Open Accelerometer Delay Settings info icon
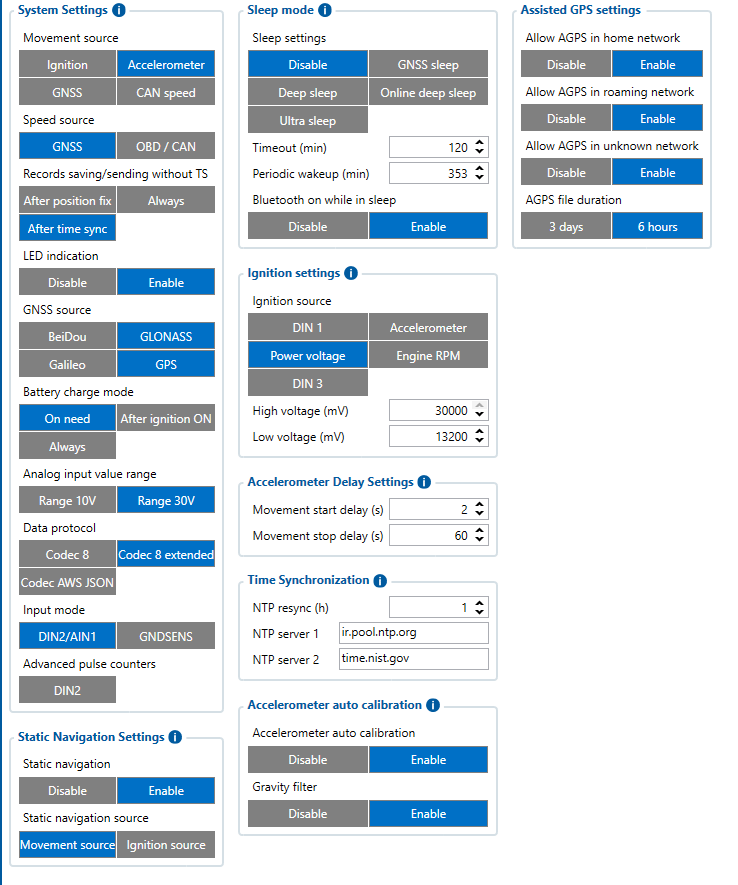 tap(424, 482)
